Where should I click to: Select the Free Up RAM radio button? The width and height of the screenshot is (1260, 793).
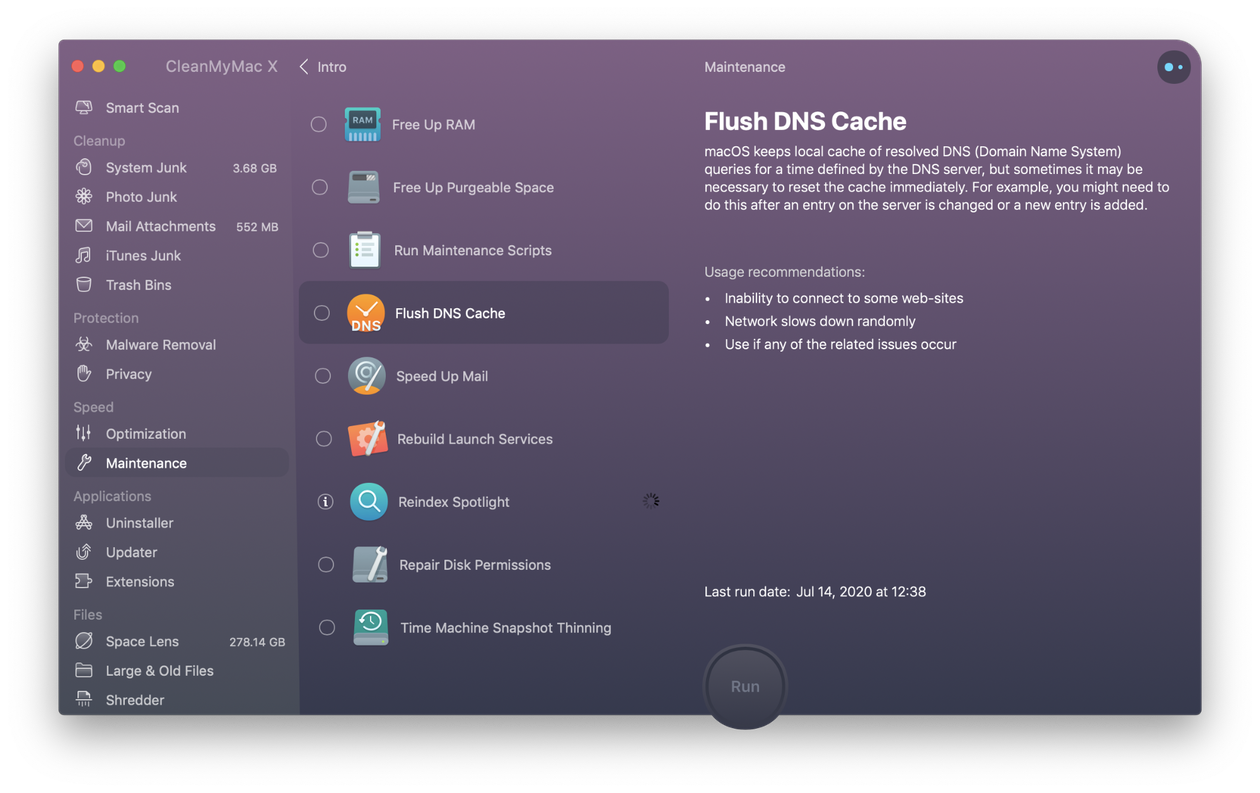[x=318, y=124]
